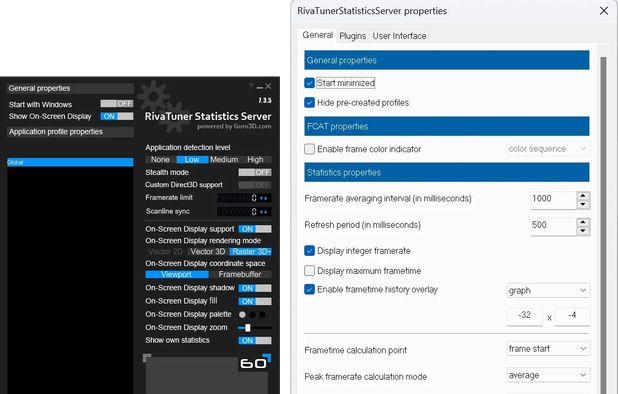This screenshot has width=618, height=394.
Task: Toggle Show own statistics switch
Action: [255, 340]
